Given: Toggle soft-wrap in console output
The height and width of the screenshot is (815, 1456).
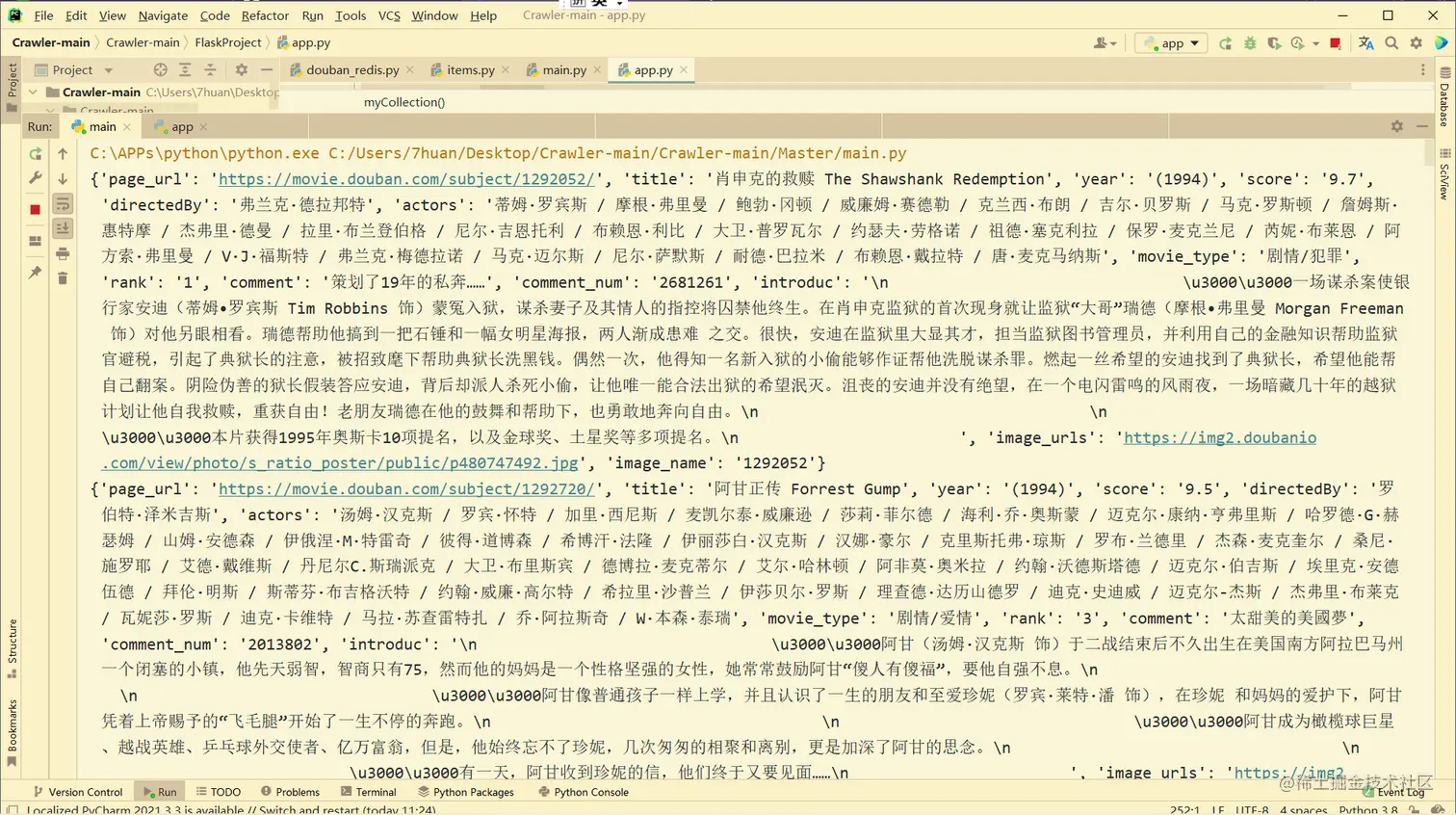Looking at the screenshot, I should (x=63, y=203).
